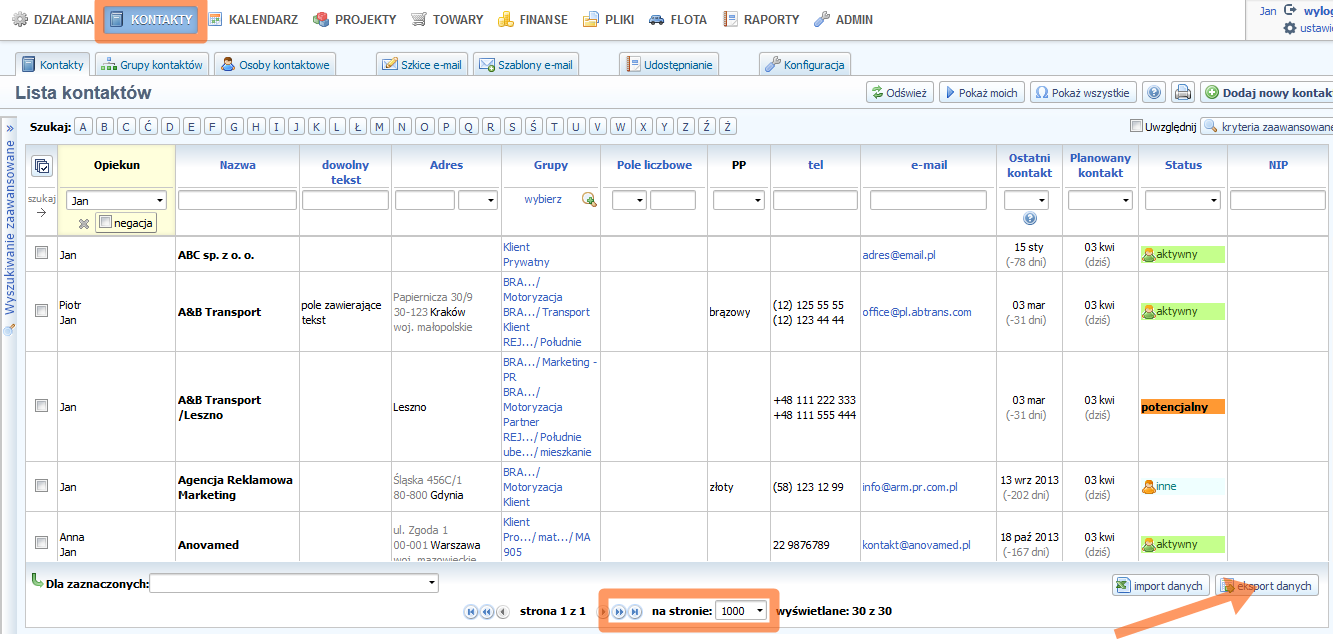Clear the Opiekun filter with X icon

pos(84,223)
